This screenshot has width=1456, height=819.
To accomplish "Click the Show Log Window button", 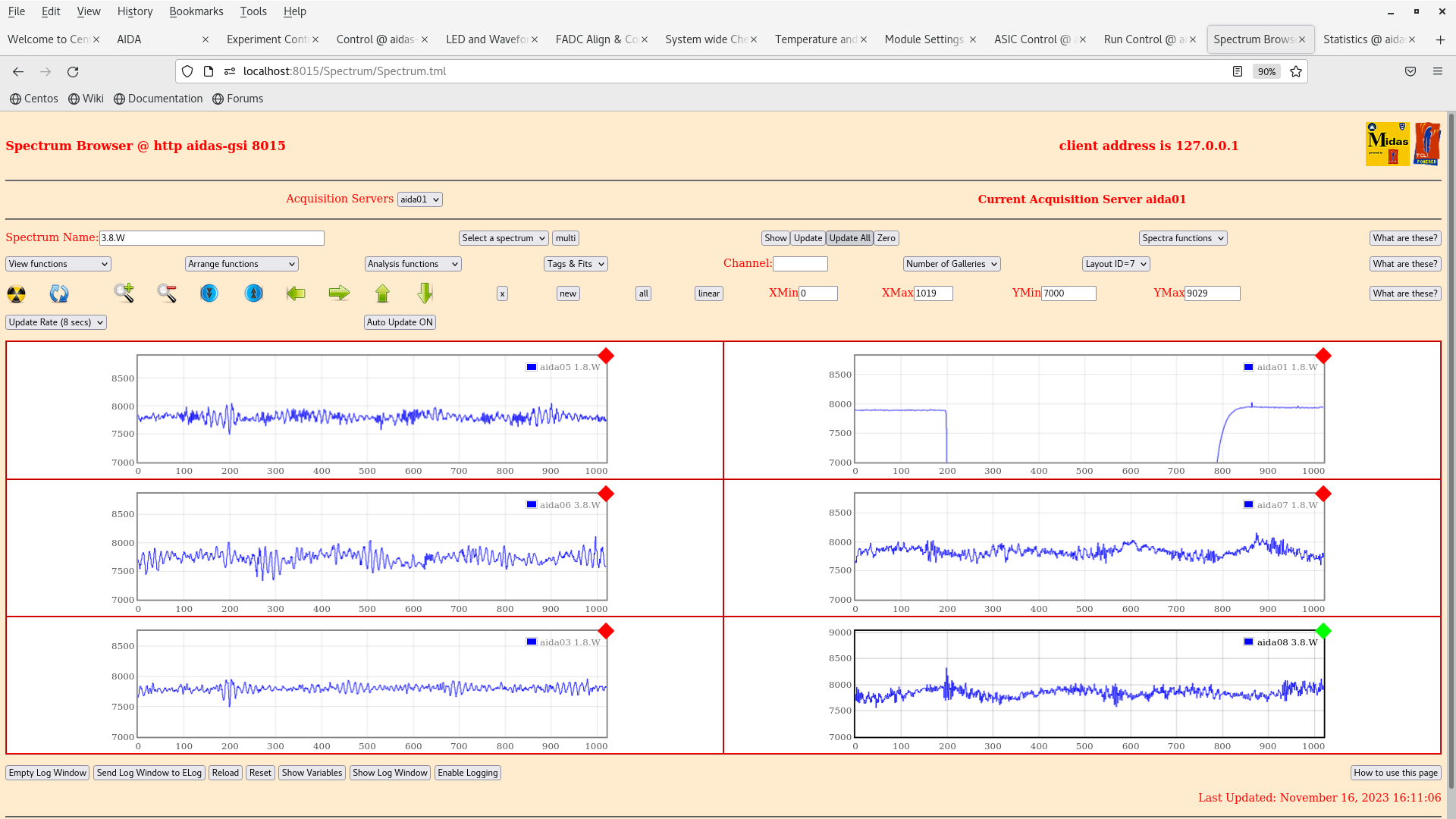I will click(390, 773).
